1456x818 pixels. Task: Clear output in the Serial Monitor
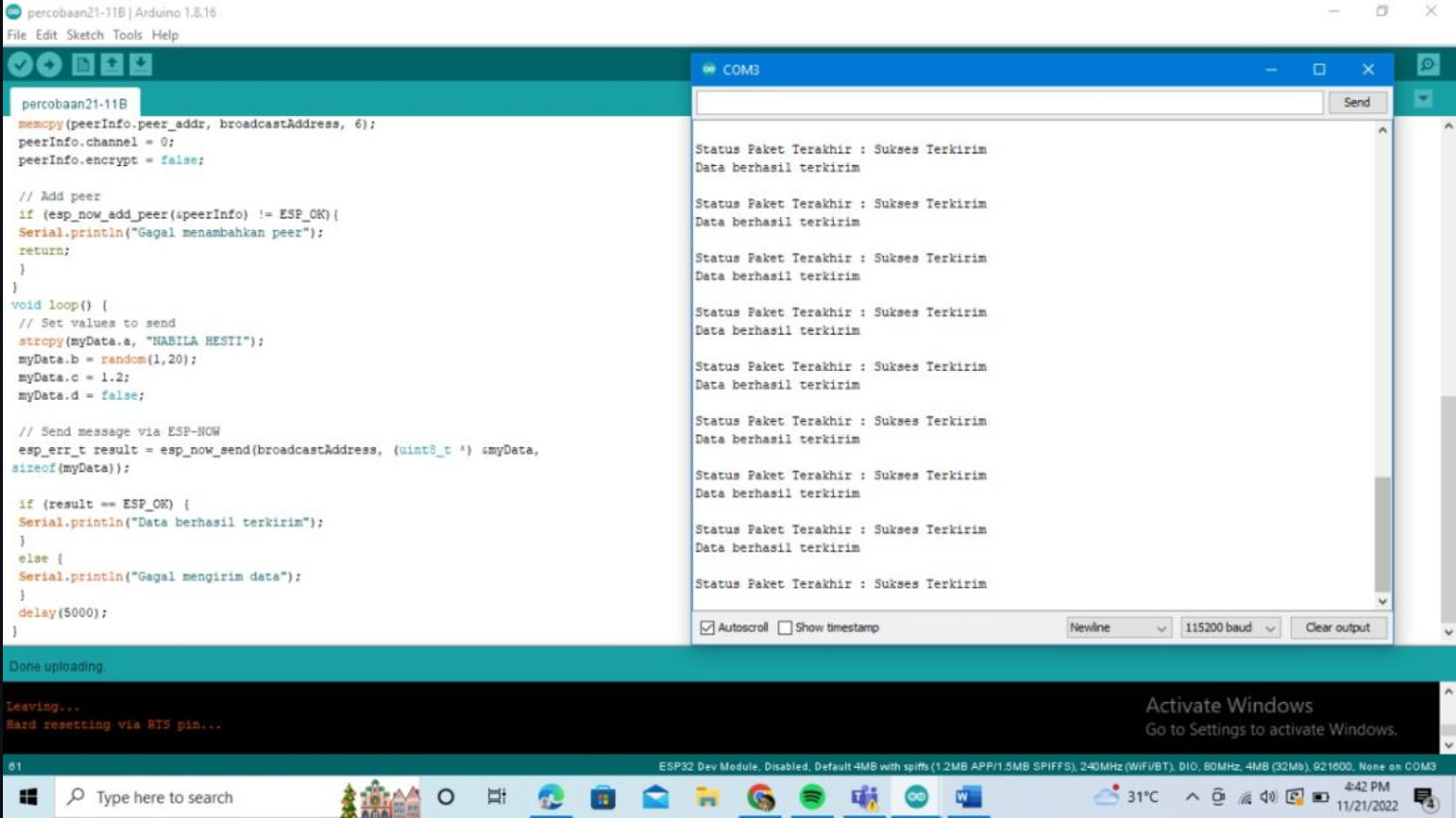tap(1338, 628)
